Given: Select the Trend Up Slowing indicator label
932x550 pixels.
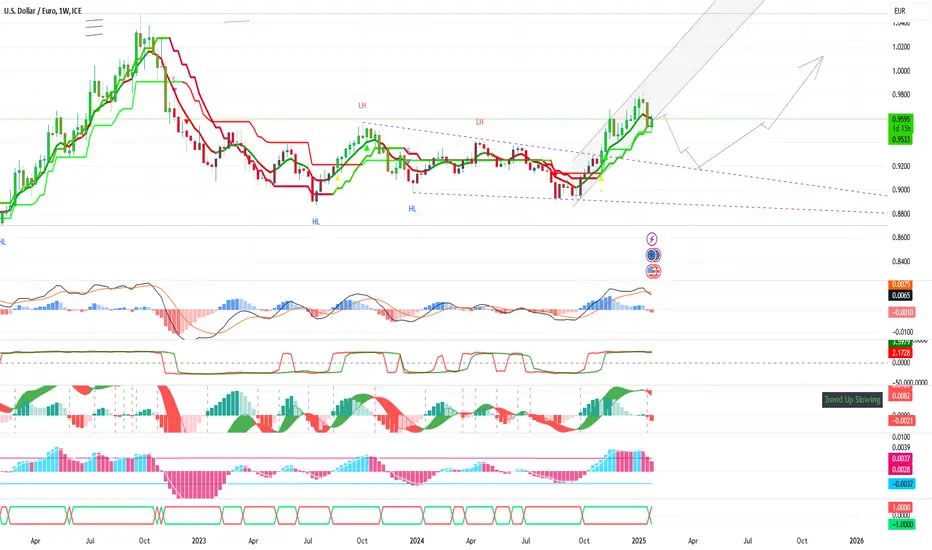Looking at the screenshot, I should point(852,400).
